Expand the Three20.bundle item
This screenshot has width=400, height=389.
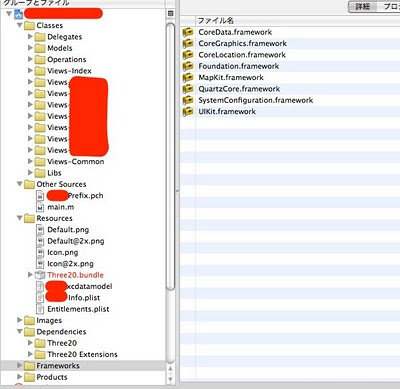(30, 275)
